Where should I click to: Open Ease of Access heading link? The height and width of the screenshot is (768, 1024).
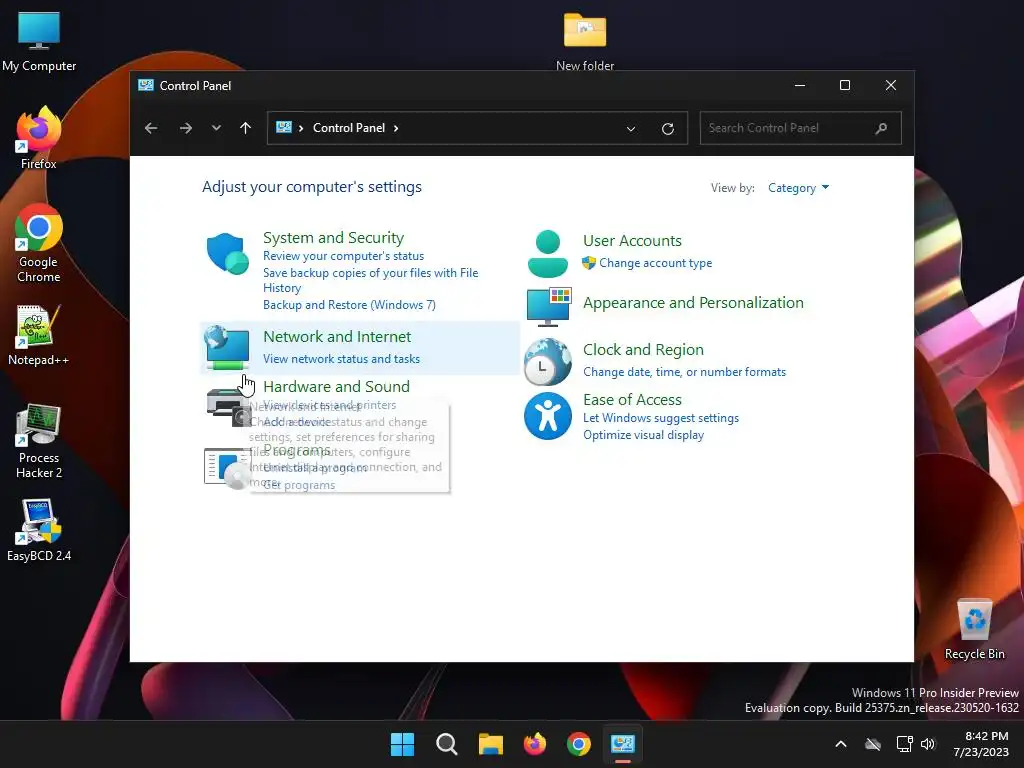pyautogui.click(x=632, y=400)
